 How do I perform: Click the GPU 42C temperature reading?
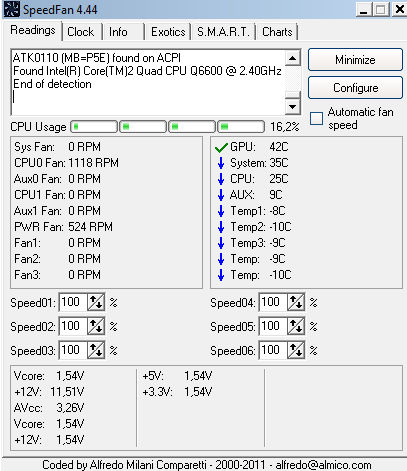point(259,147)
